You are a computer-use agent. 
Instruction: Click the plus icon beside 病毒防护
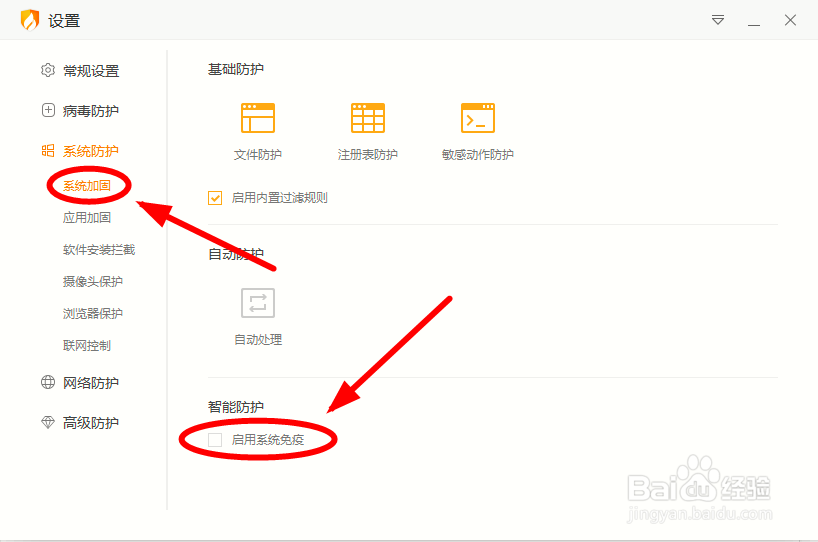coord(48,110)
